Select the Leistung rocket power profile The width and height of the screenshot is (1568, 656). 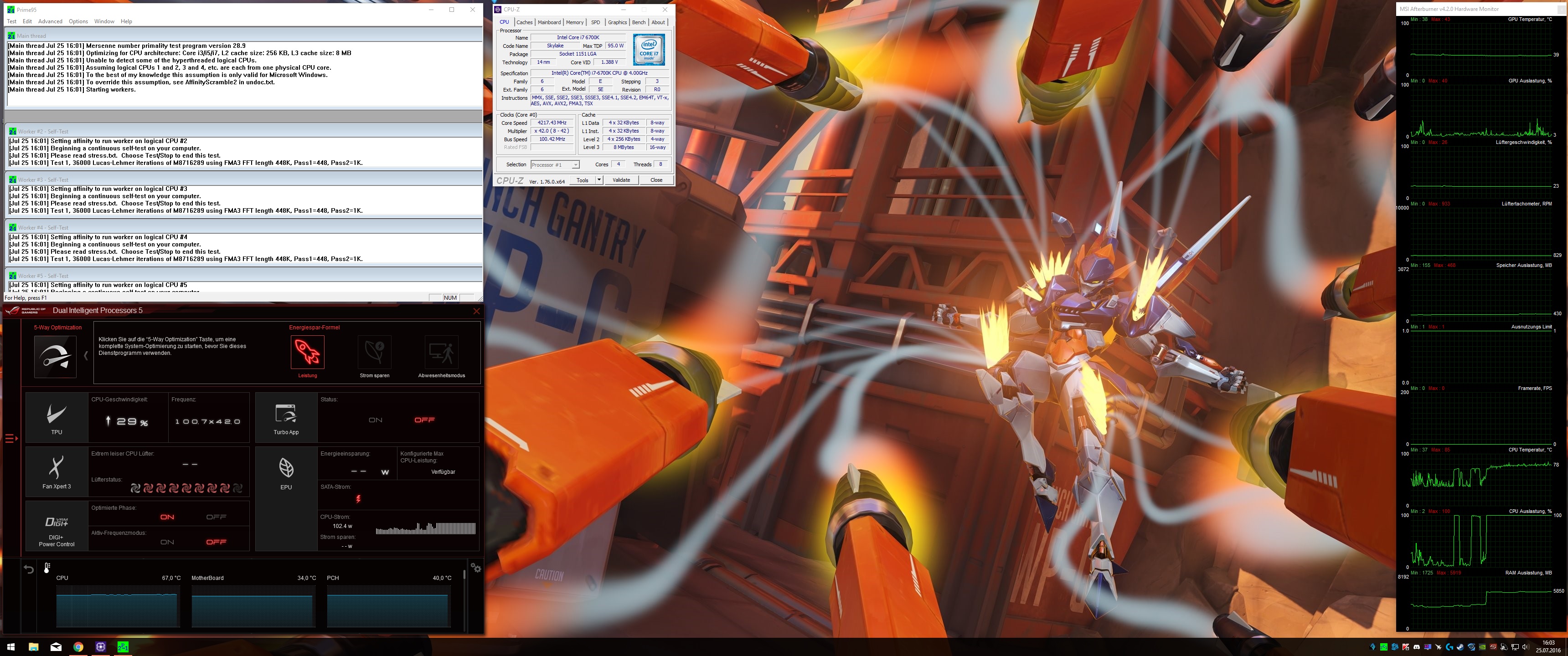tap(307, 352)
